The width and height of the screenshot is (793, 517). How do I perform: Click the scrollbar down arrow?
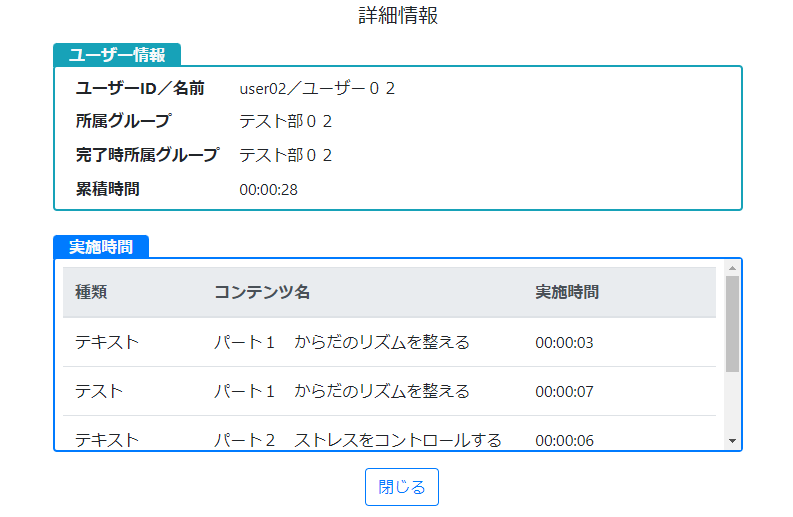pos(732,441)
